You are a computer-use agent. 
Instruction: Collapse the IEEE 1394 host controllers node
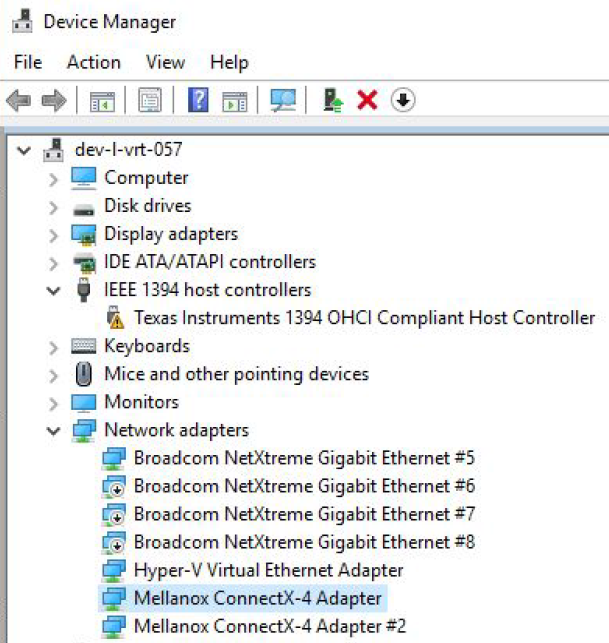[53, 290]
